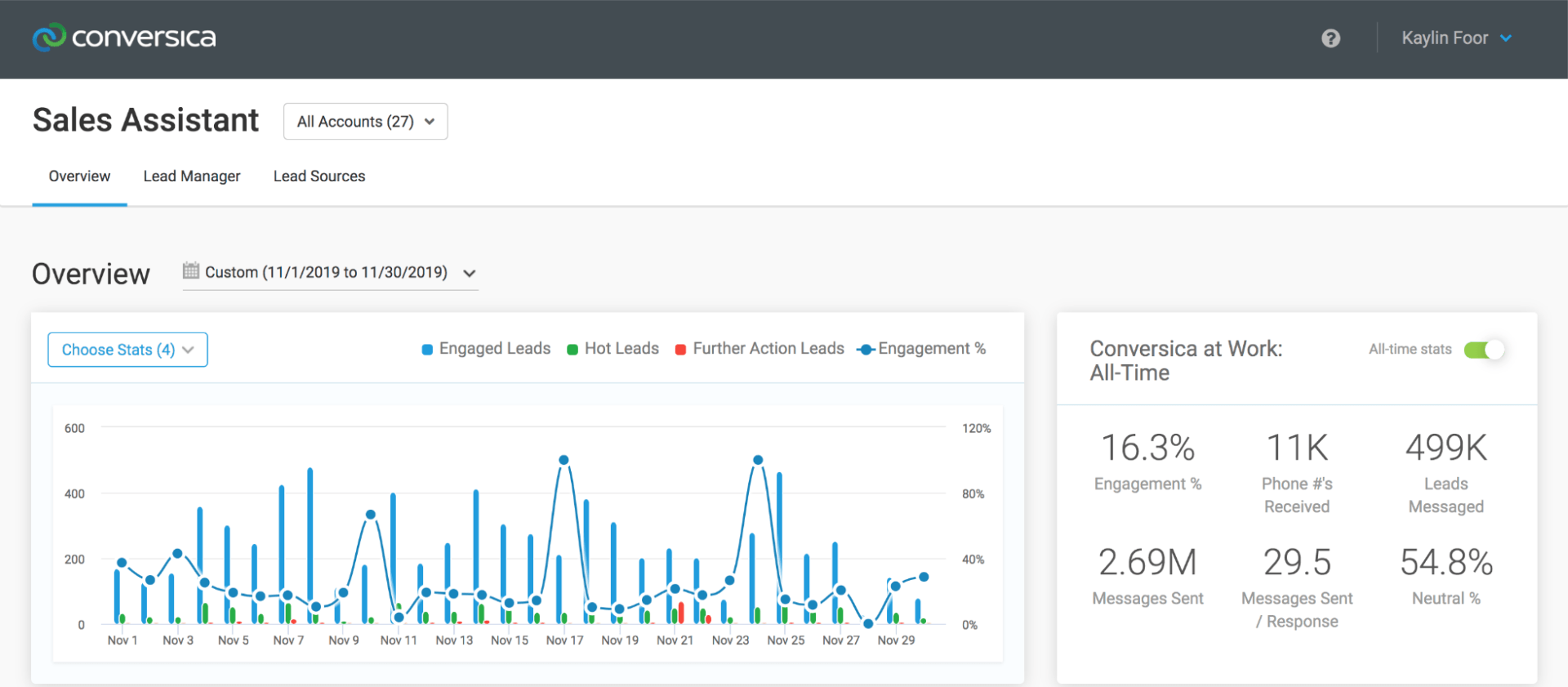
Task: Click the 29.5 Messages Sent / Response stat
Action: click(x=1297, y=587)
